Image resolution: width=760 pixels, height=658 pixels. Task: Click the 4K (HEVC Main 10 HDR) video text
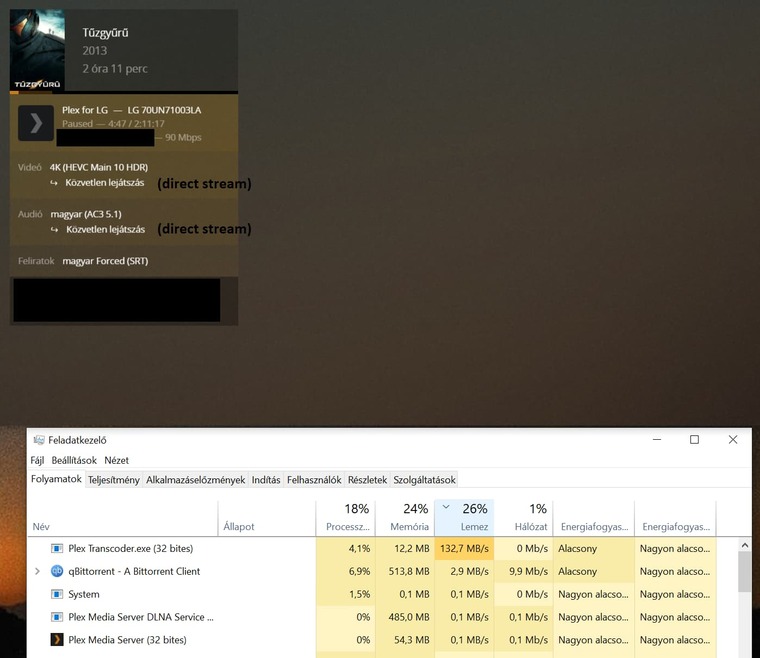point(99,167)
